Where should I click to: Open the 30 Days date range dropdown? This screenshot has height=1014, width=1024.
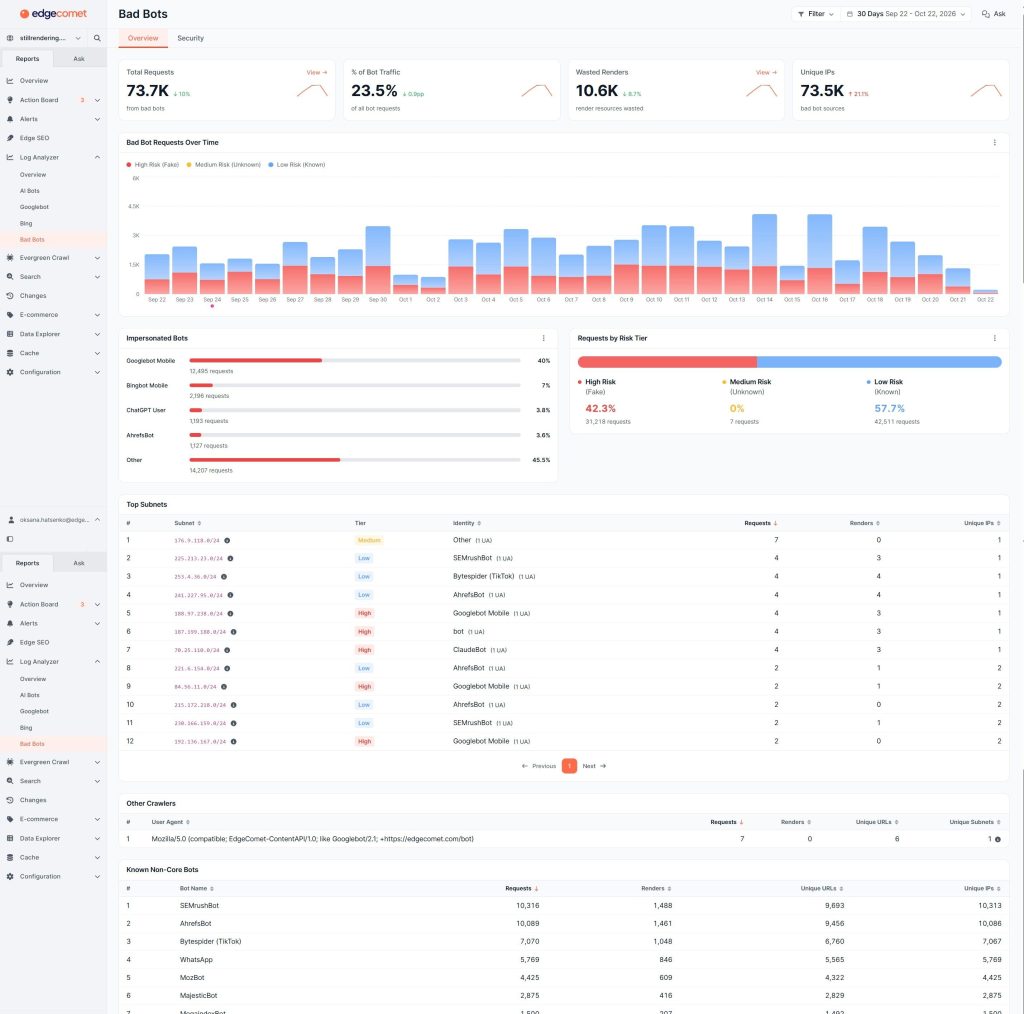(x=906, y=14)
